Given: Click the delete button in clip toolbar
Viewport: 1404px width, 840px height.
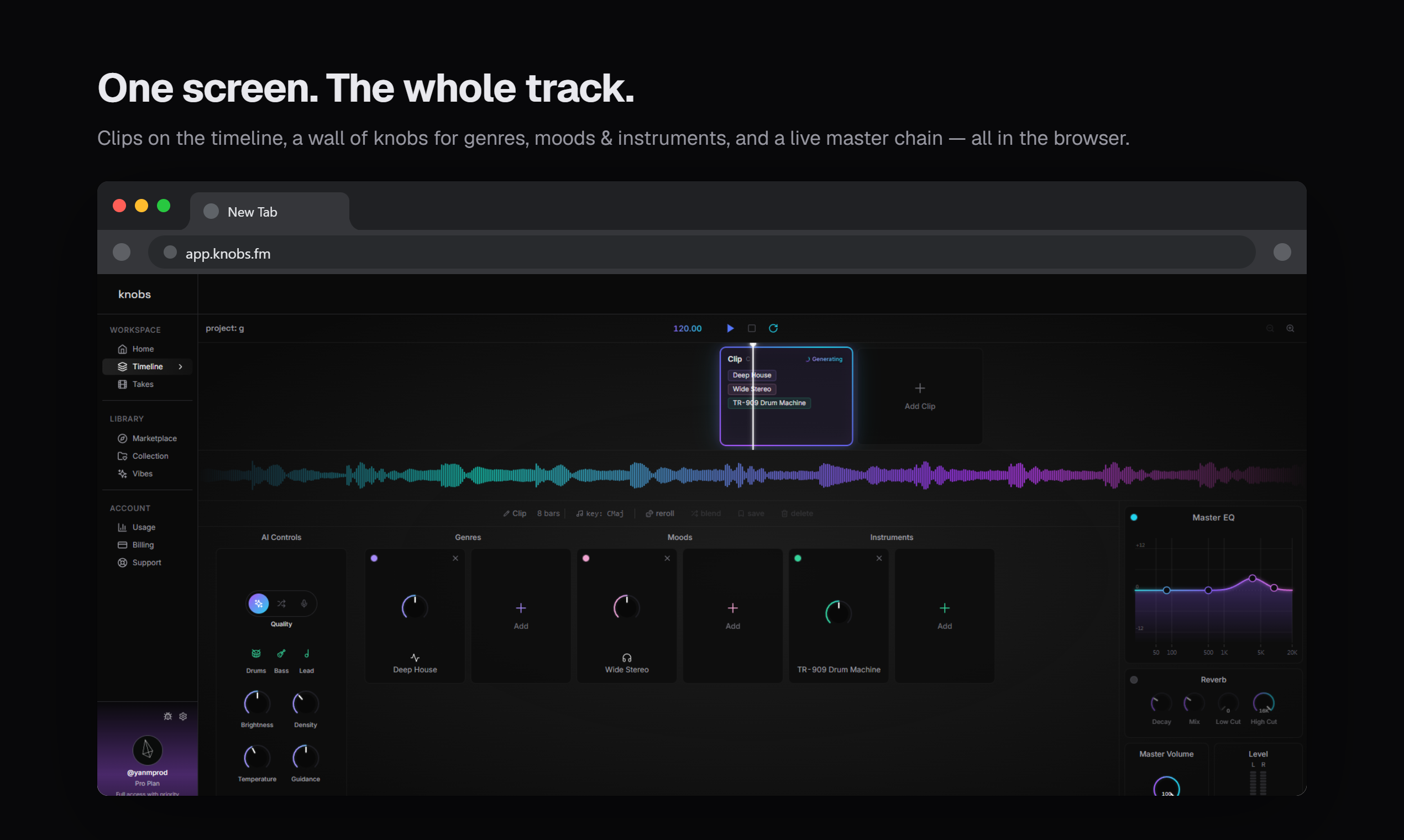Looking at the screenshot, I should [x=797, y=513].
